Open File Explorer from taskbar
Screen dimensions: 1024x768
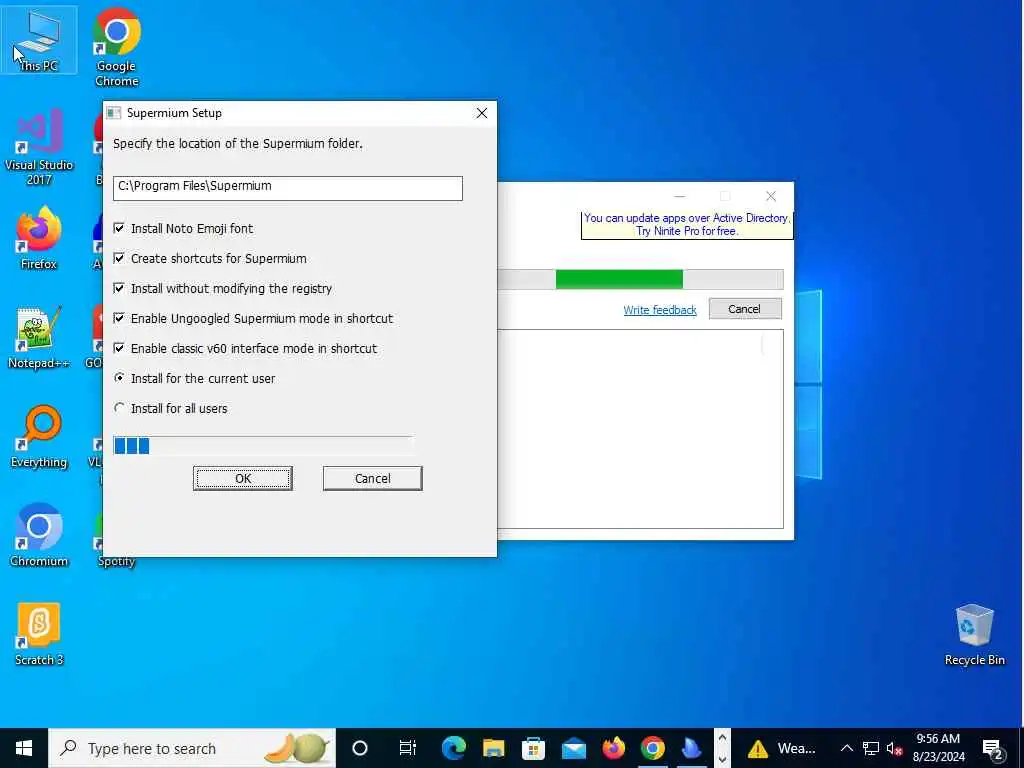click(x=494, y=748)
